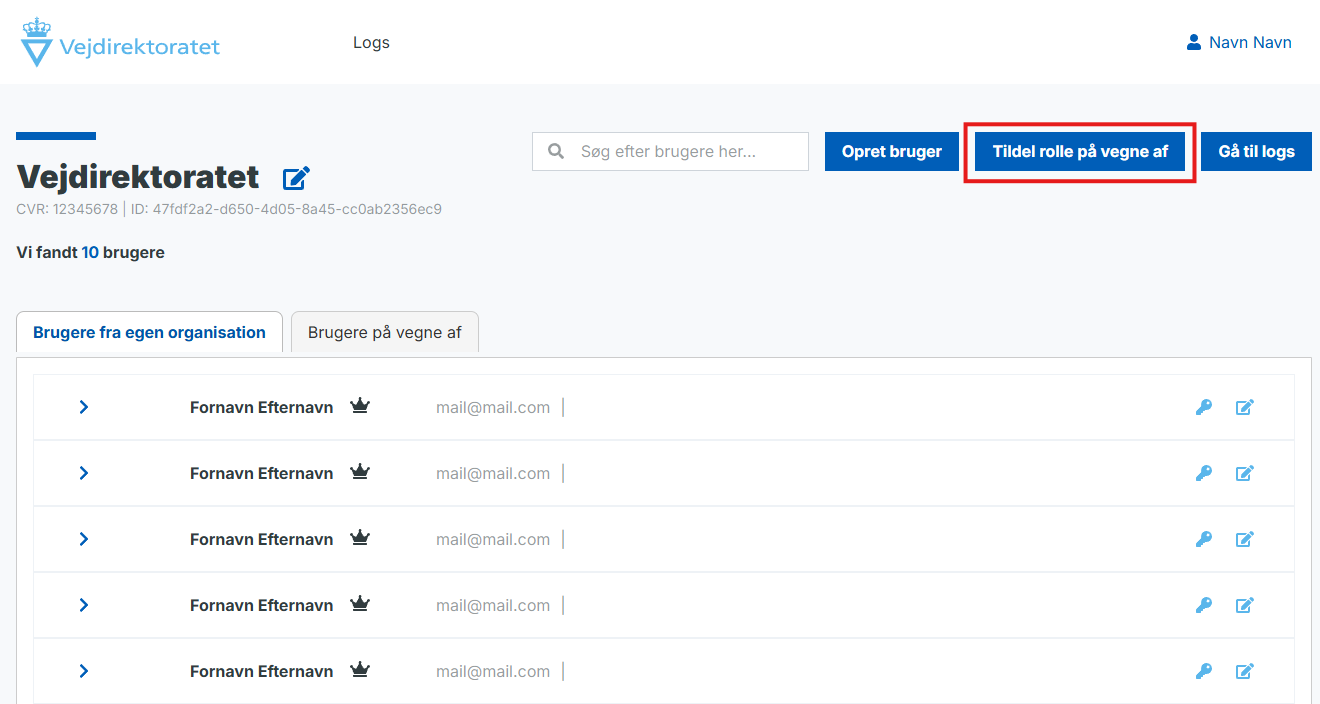Click the crown icon in the third user row
Image resolution: width=1320 pixels, height=704 pixels.
click(360, 538)
